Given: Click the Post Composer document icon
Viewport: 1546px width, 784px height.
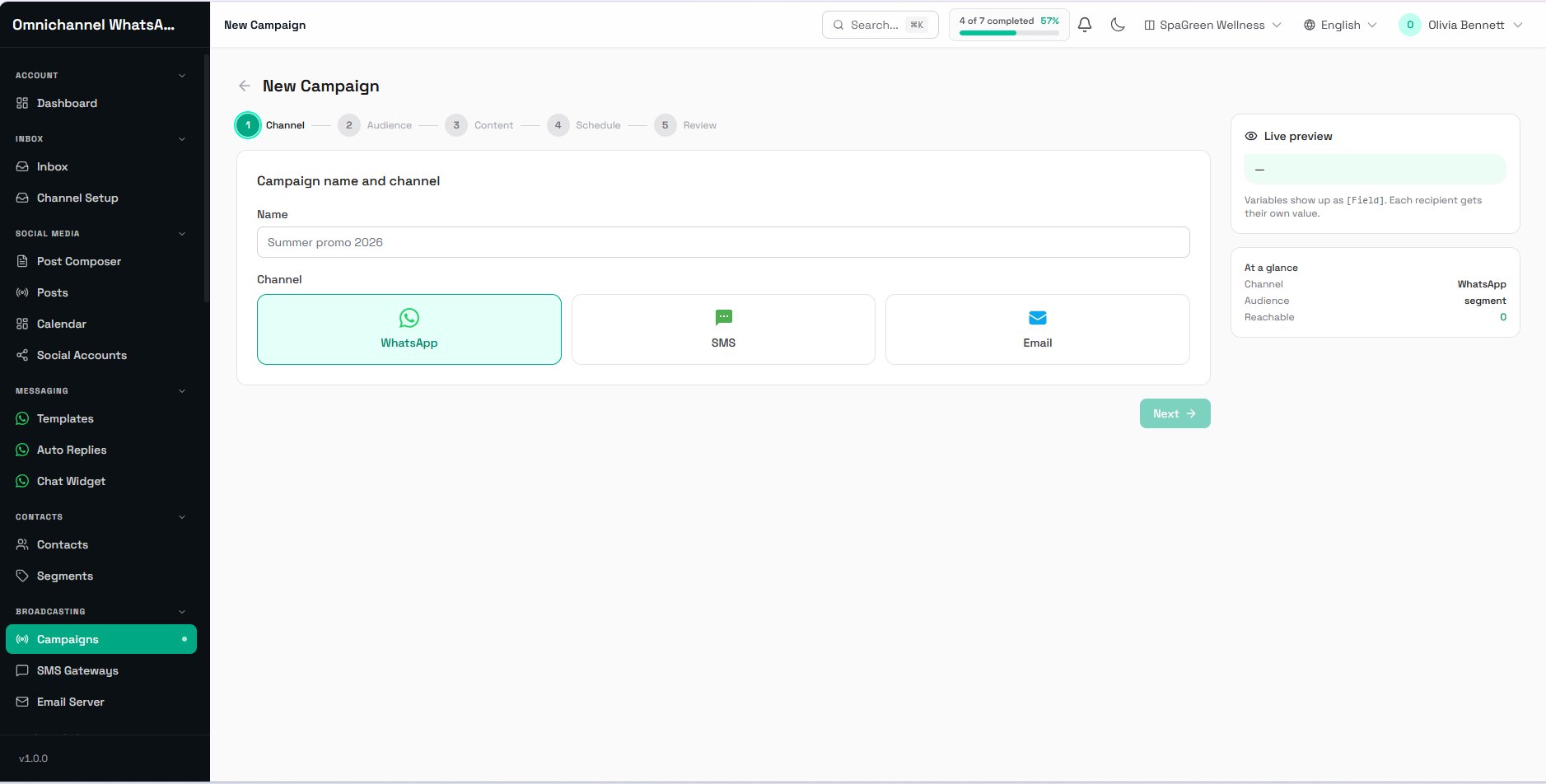Looking at the screenshot, I should [x=22, y=261].
